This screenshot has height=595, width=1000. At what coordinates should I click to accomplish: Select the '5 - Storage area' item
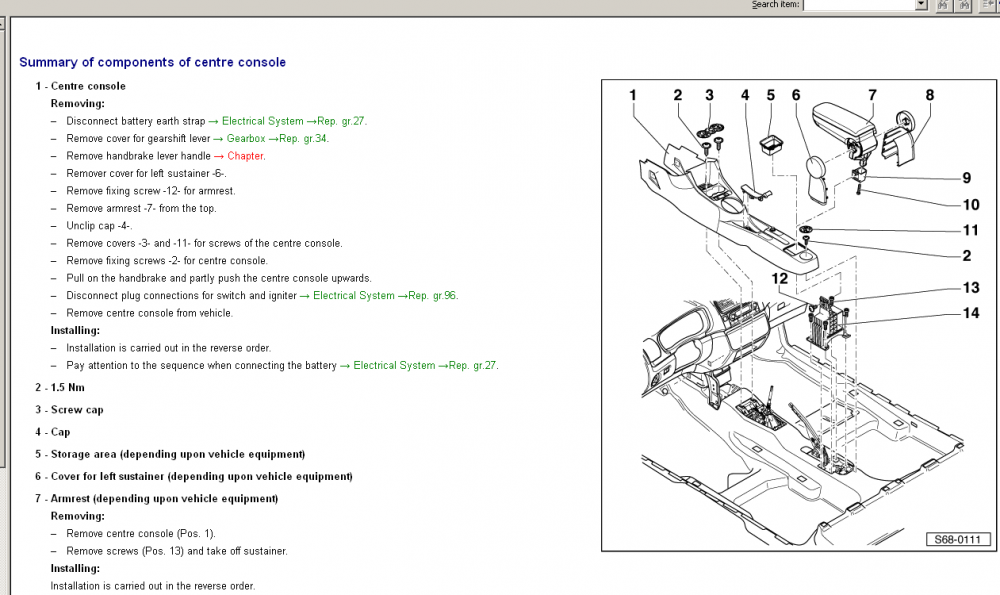pyautogui.click(x=170, y=454)
